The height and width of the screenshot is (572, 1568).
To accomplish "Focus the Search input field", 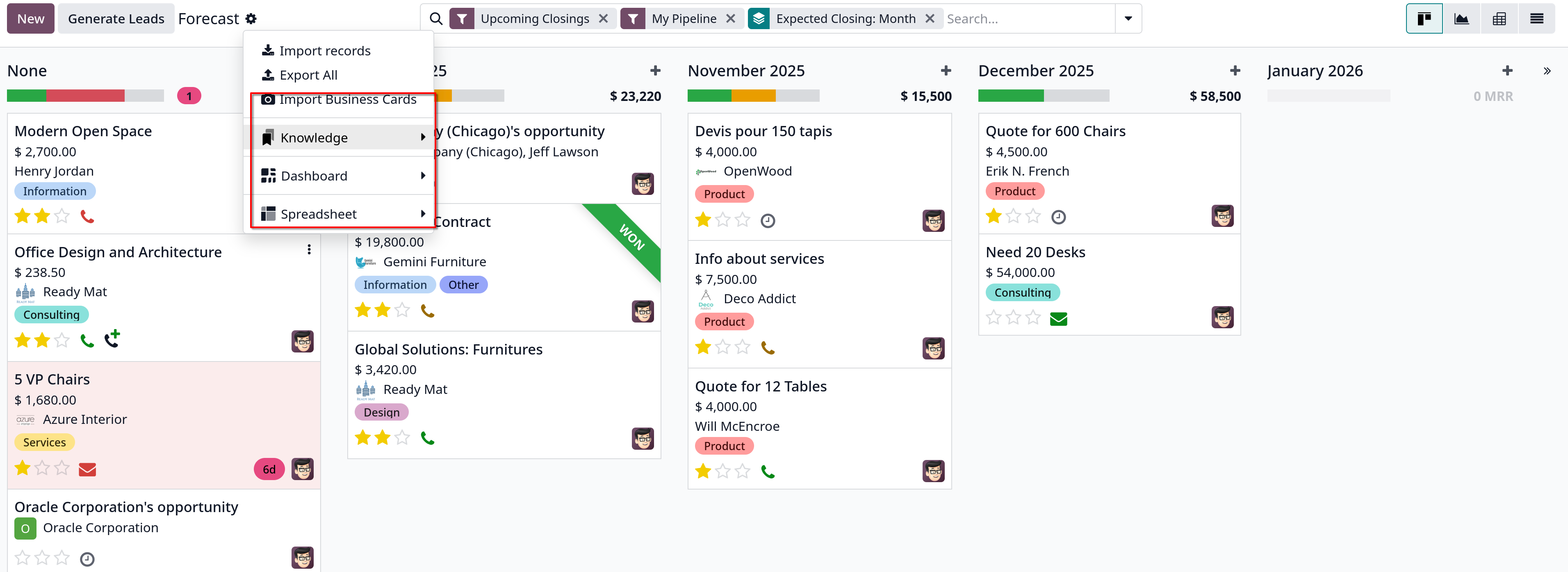I will (1029, 19).
